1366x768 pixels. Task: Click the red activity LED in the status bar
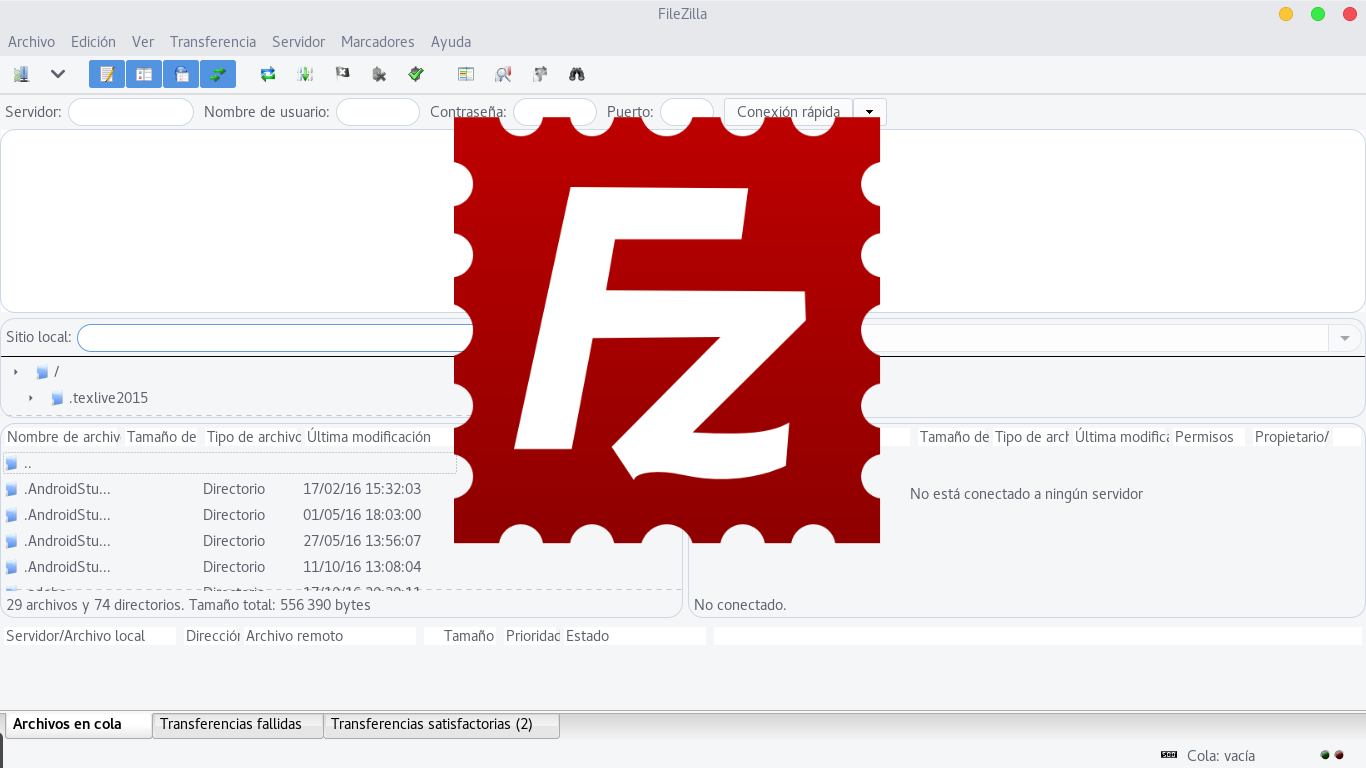[1339, 755]
